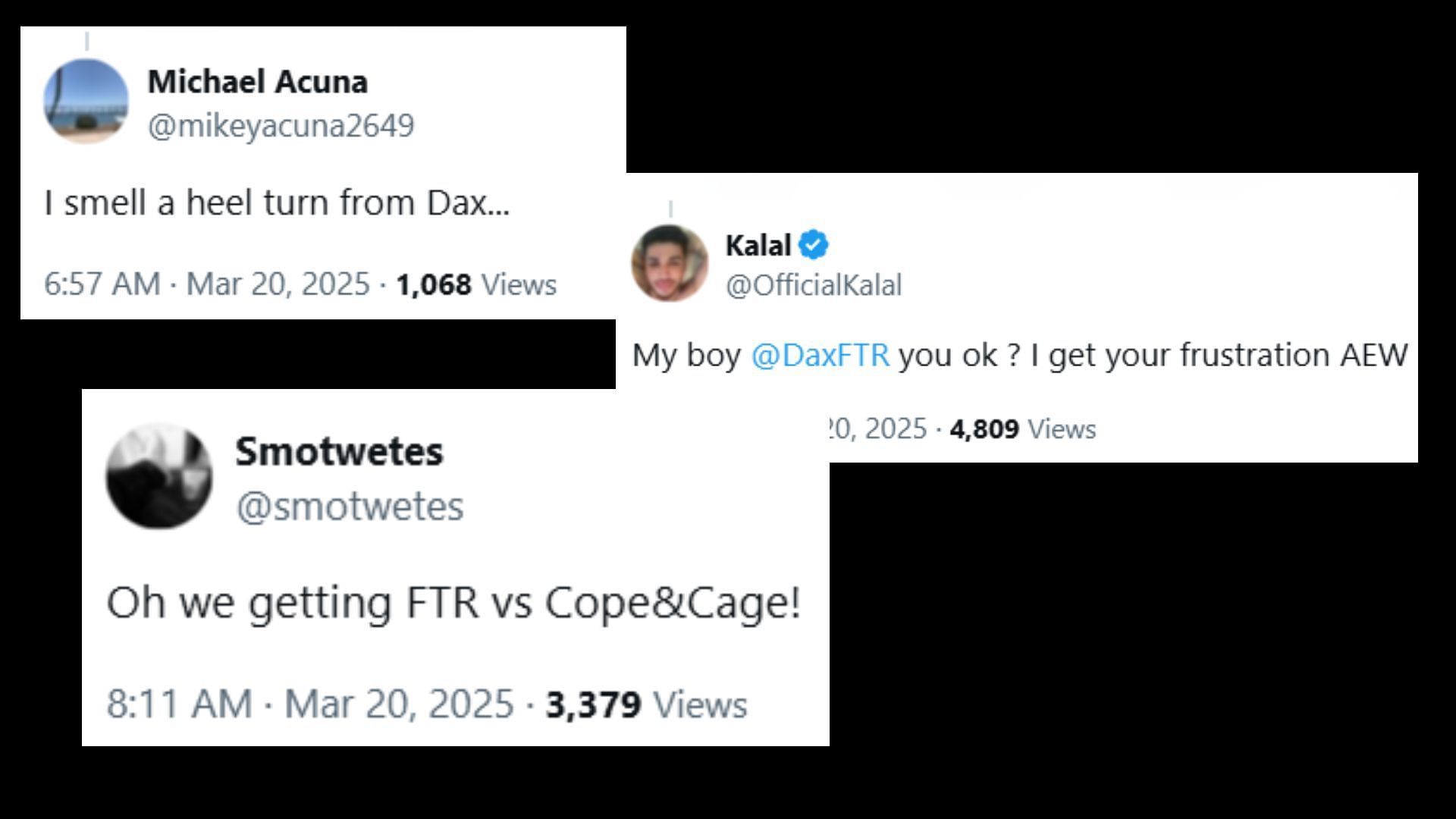Click Kalal's profile avatar

click(x=669, y=263)
